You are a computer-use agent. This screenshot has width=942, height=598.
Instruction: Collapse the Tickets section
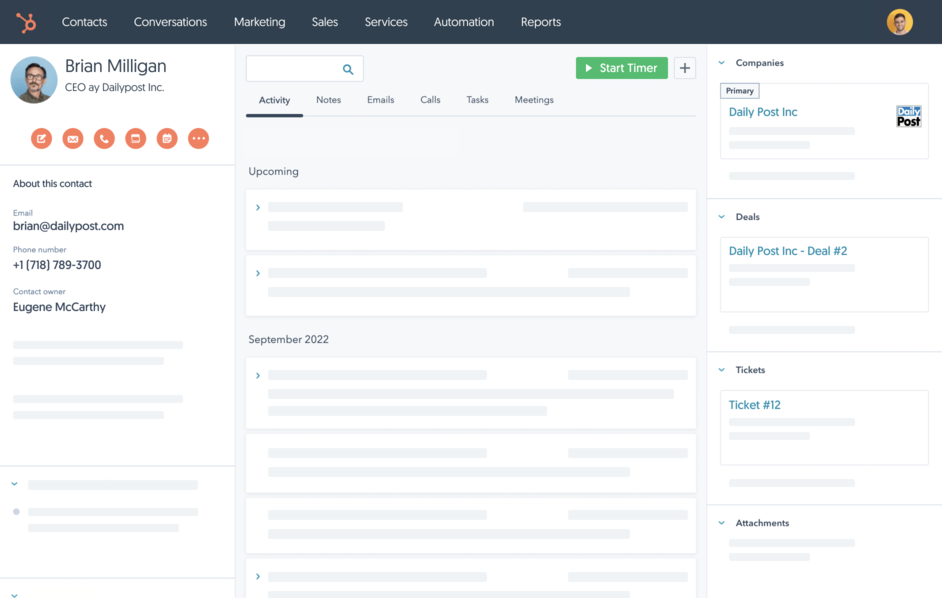pyautogui.click(x=722, y=369)
